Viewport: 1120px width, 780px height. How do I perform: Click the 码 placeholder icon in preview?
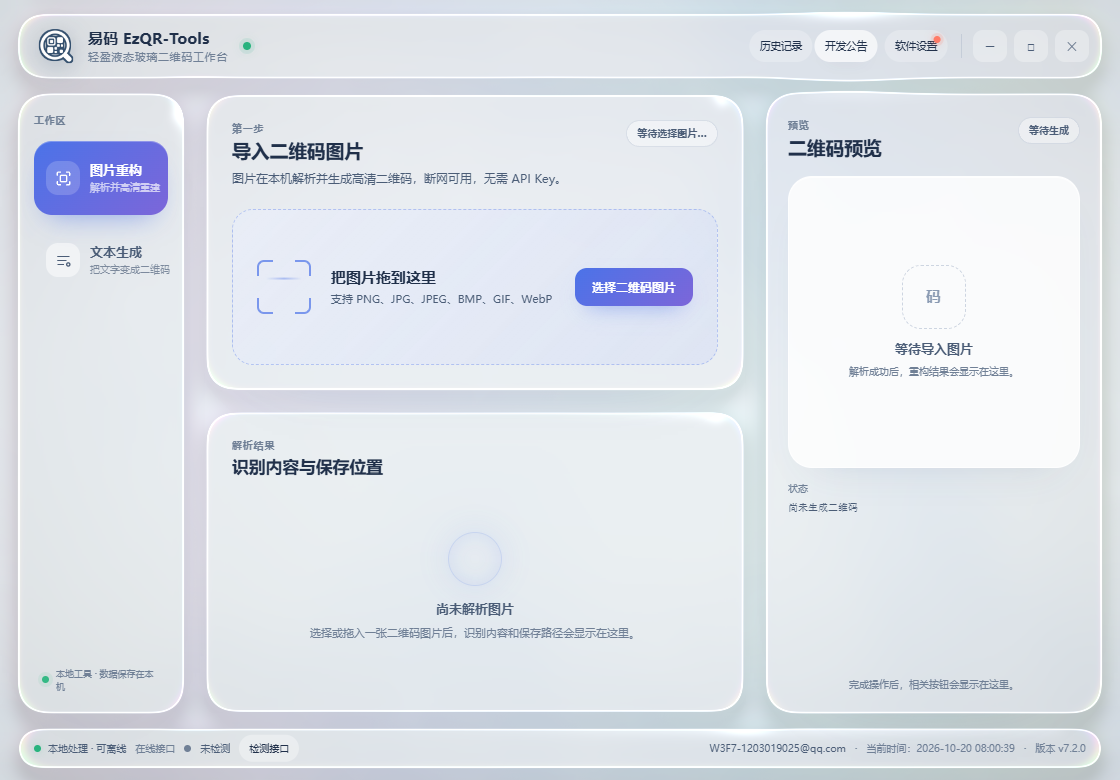pyautogui.click(x=934, y=297)
